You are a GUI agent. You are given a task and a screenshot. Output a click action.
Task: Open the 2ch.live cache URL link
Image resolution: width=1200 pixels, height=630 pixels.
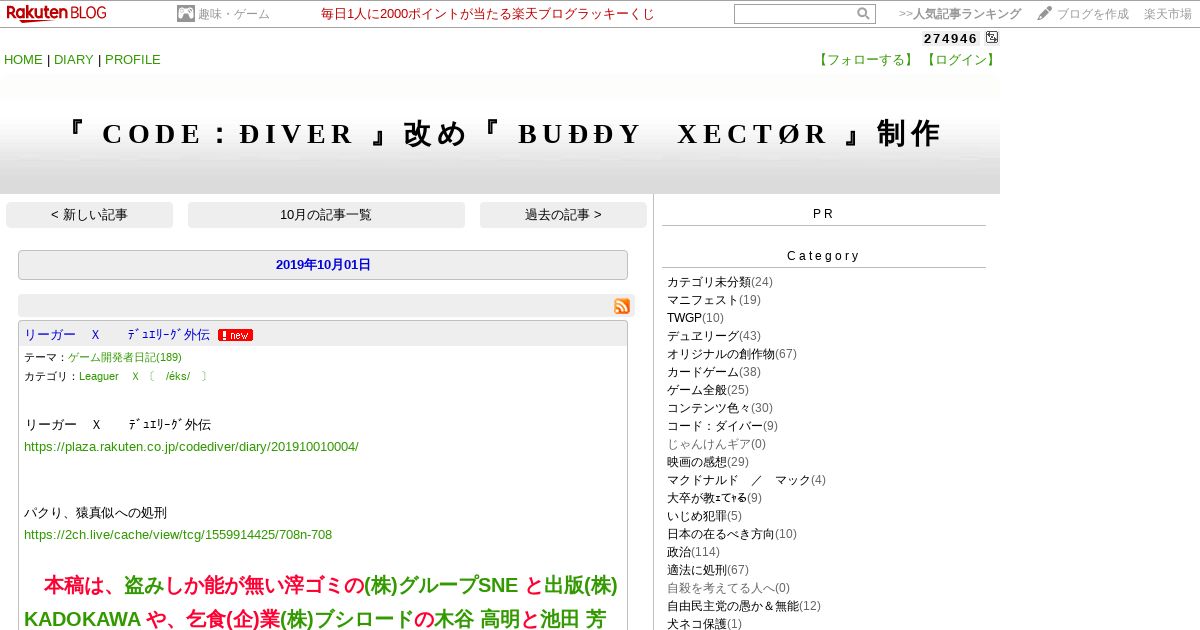tap(178, 535)
